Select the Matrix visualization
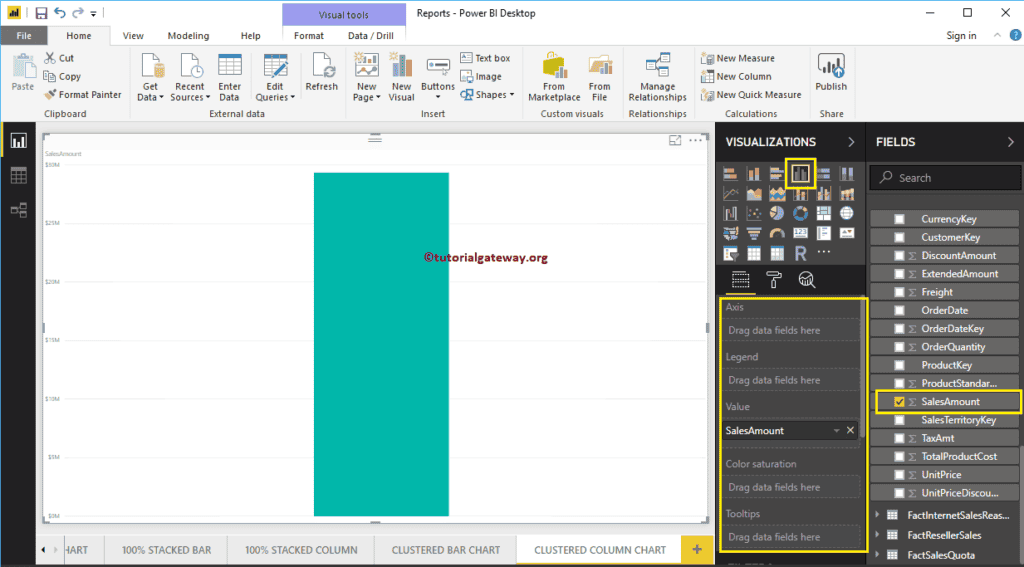 (776, 253)
